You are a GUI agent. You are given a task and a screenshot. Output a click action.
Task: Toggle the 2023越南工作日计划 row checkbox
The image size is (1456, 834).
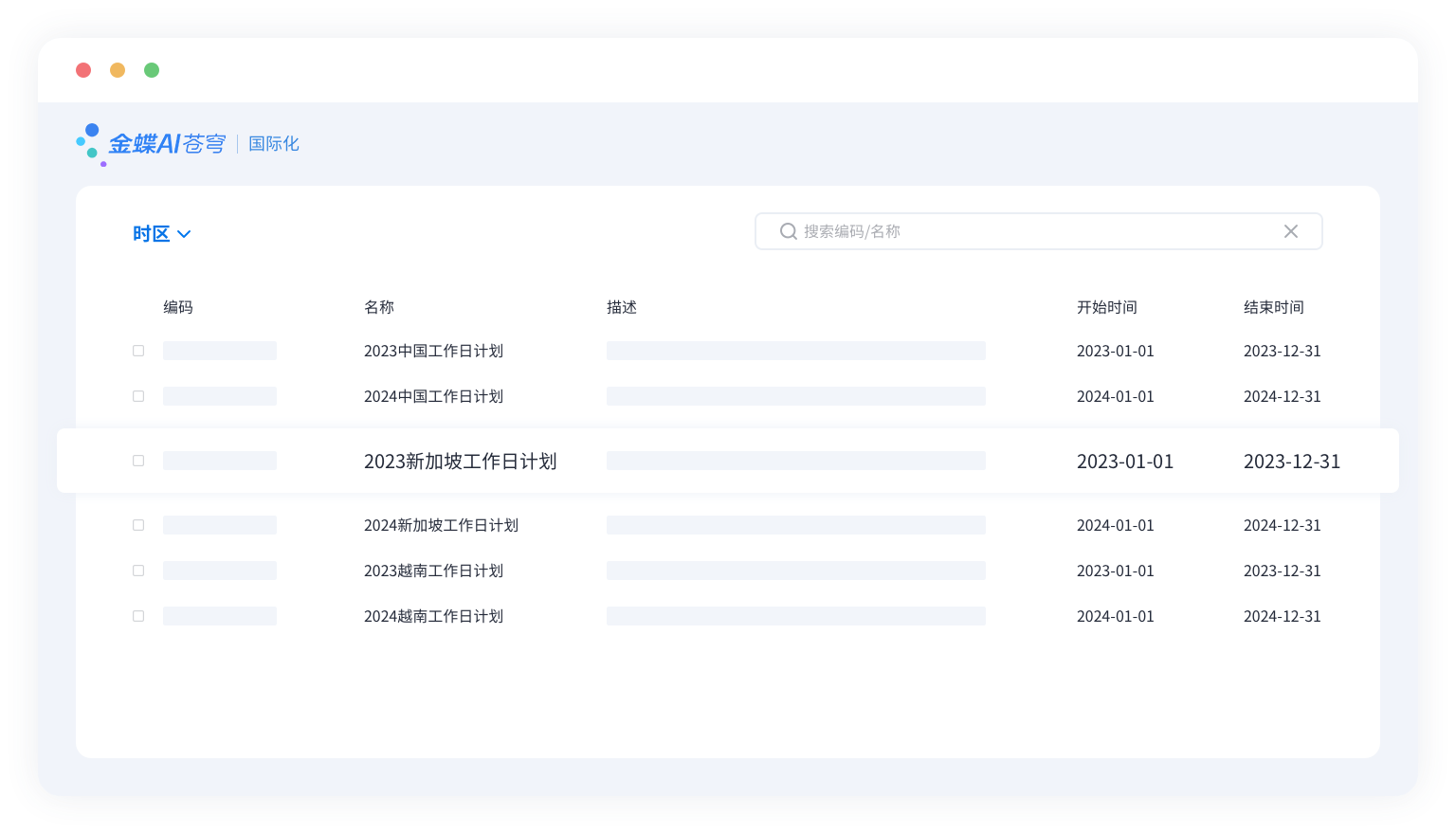click(x=138, y=571)
